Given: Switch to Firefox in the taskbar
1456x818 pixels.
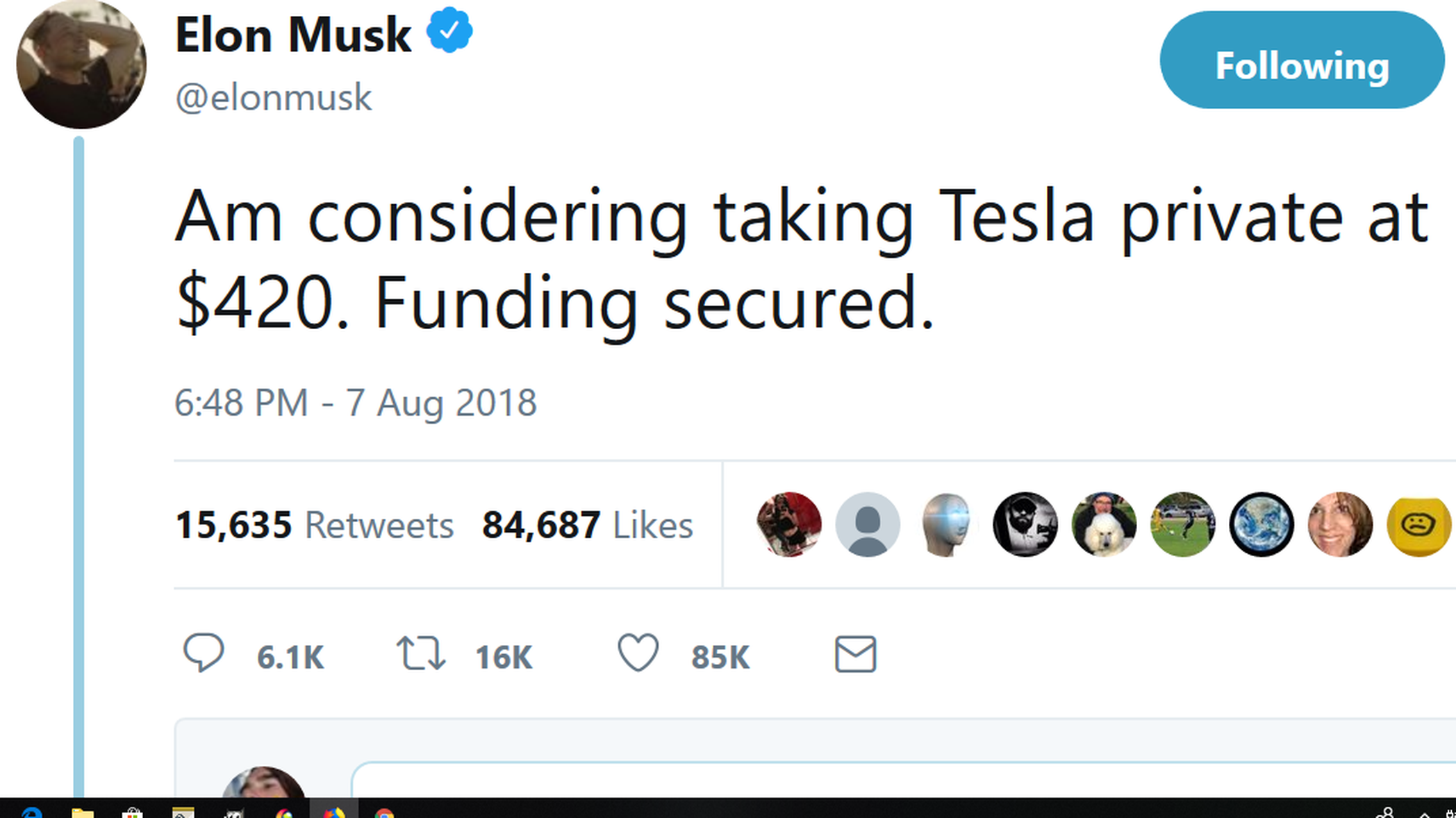Looking at the screenshot, I should (333, 812).
